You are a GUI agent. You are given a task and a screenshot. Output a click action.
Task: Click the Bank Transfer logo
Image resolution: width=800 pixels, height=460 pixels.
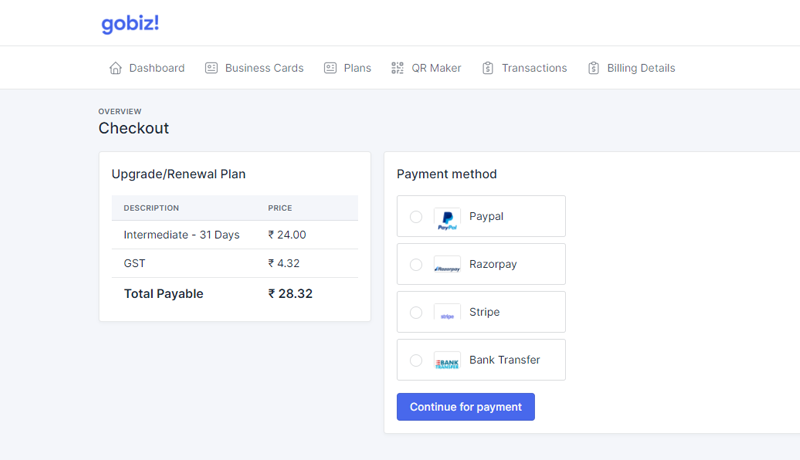[x=447, y=361]
